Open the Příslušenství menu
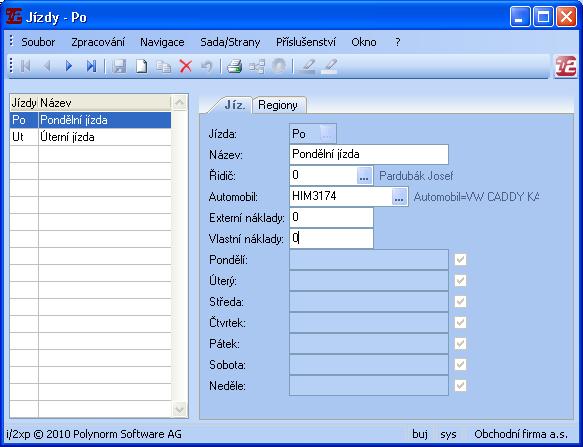583x447 pixels. [x=306, y=42]
